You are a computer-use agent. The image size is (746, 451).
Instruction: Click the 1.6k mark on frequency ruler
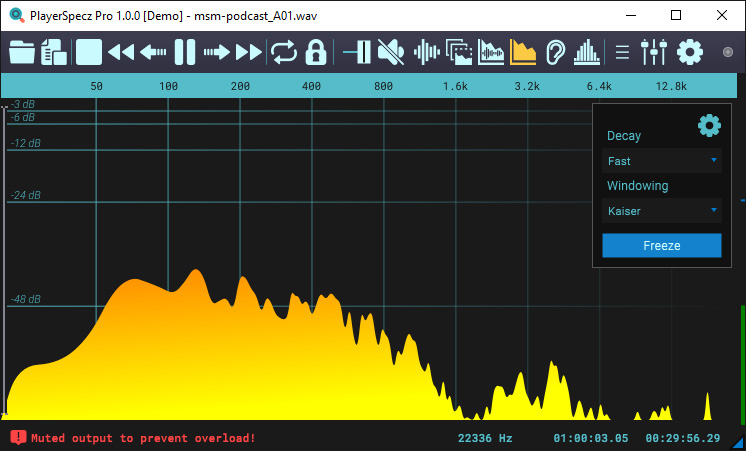[x=455, y=86]
